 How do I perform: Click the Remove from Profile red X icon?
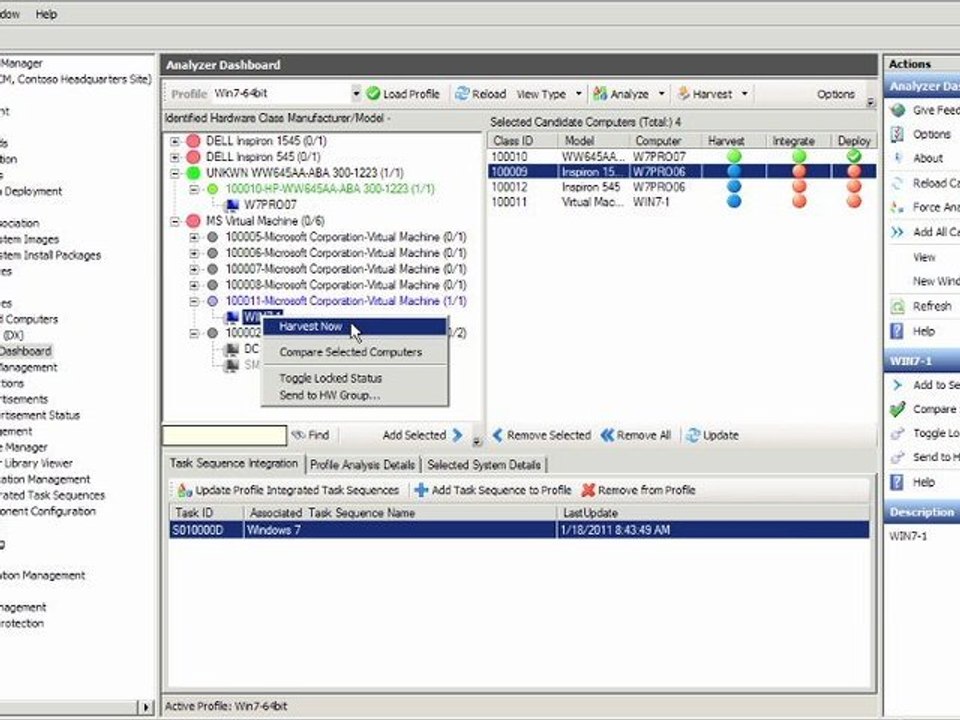[x=588, y=490]
